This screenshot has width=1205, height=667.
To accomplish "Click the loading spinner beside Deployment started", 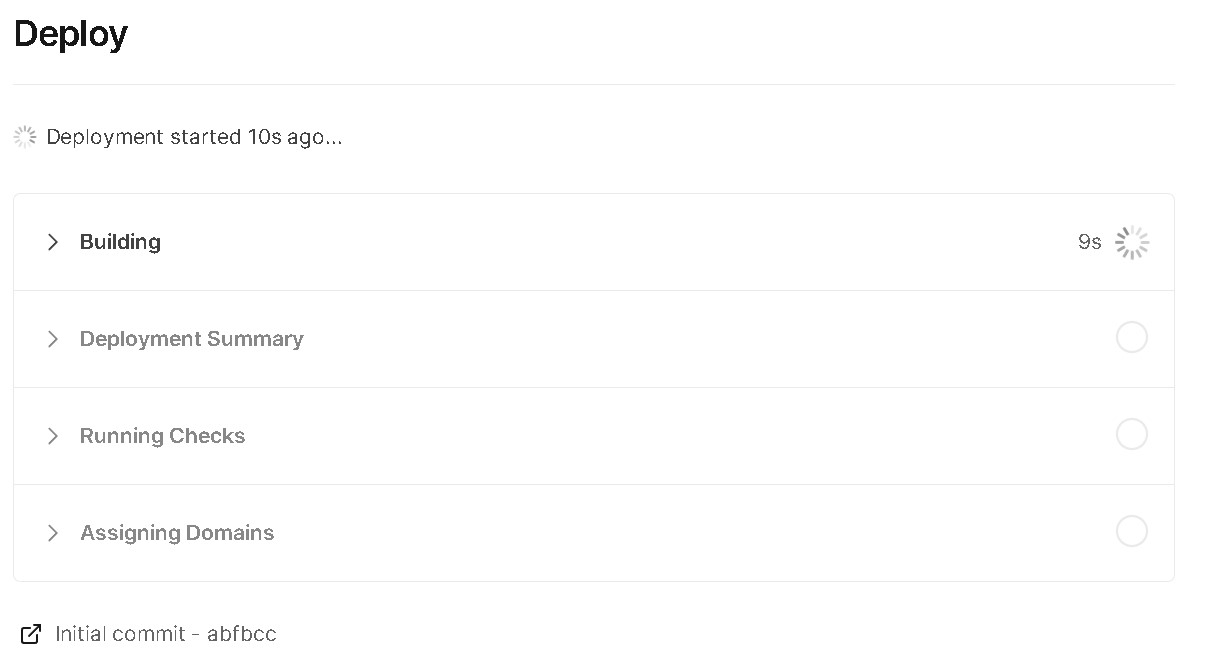I will [x=25, y=137].
